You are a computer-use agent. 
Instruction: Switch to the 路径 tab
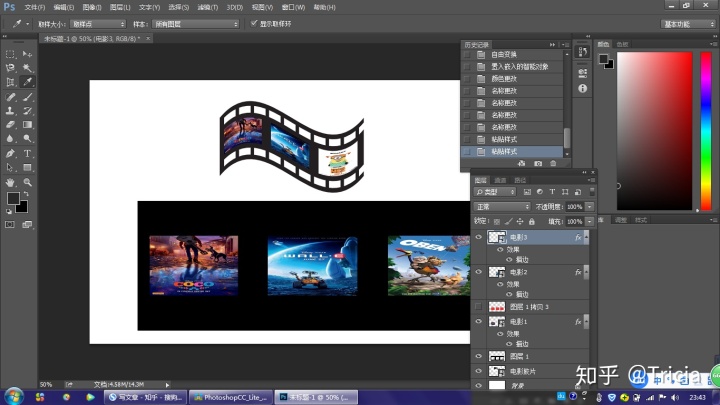coord(520,180)
